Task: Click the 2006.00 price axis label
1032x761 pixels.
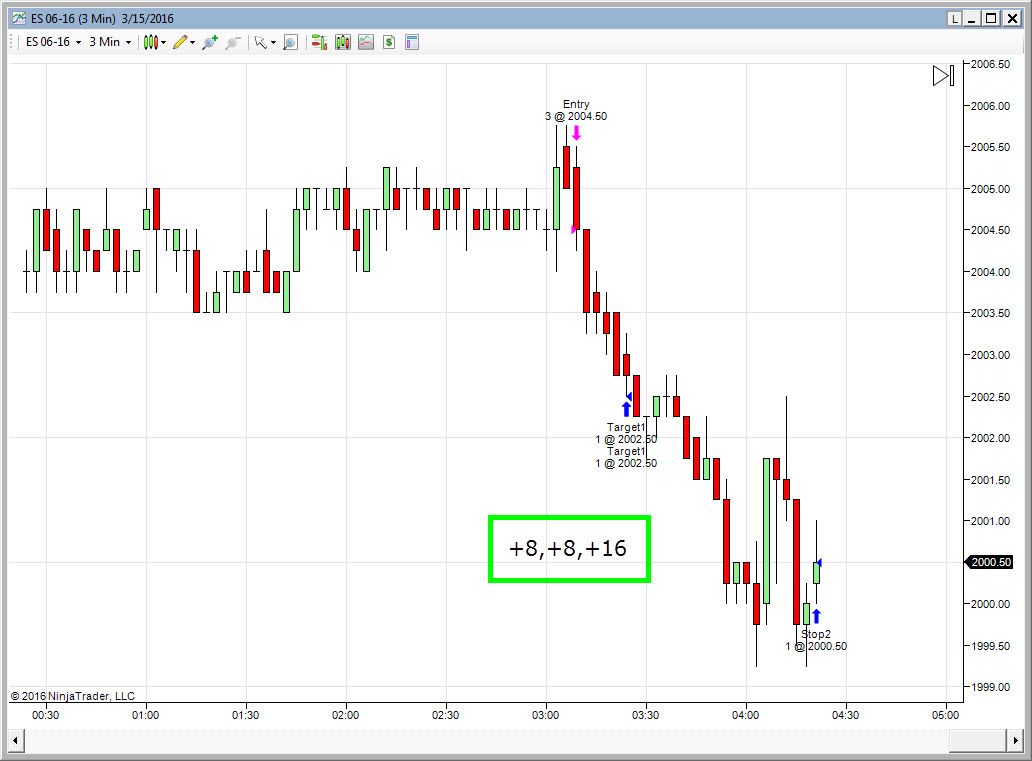Action: [991, 105]
